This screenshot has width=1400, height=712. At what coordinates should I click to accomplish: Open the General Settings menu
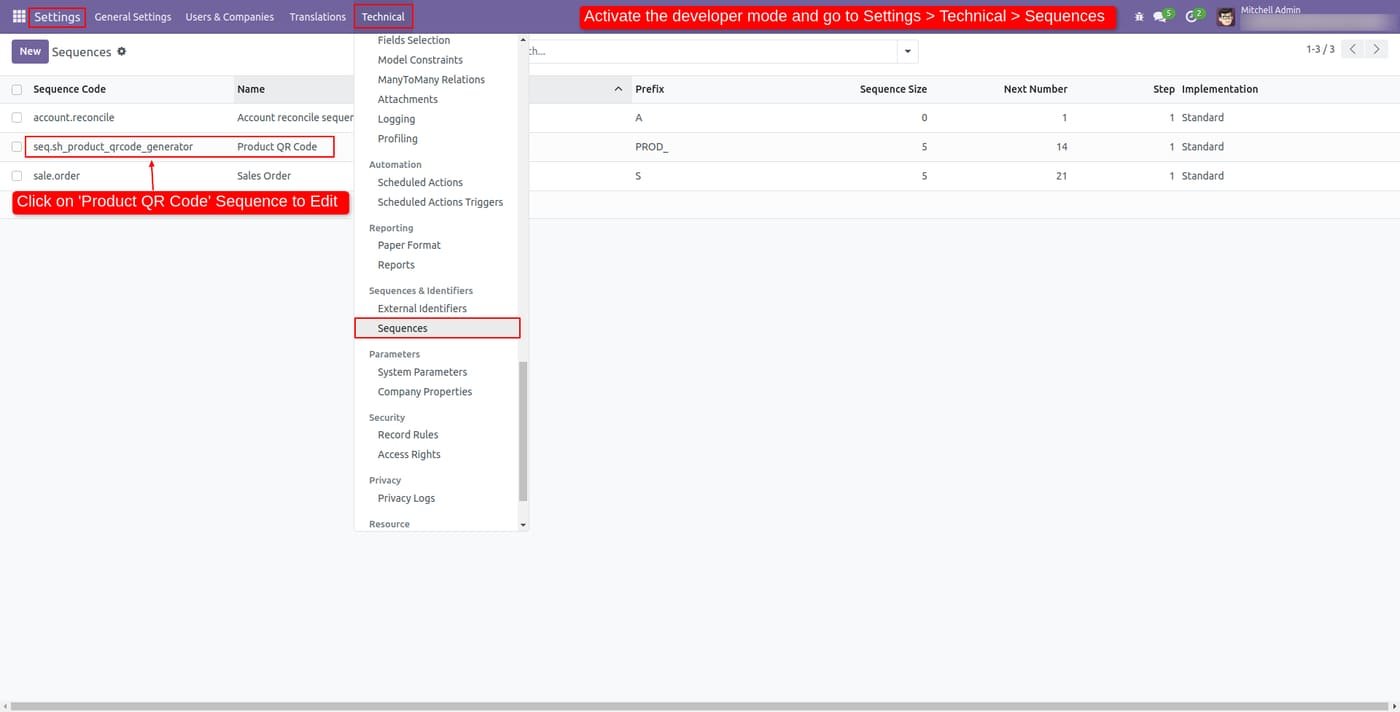point(133,17)
